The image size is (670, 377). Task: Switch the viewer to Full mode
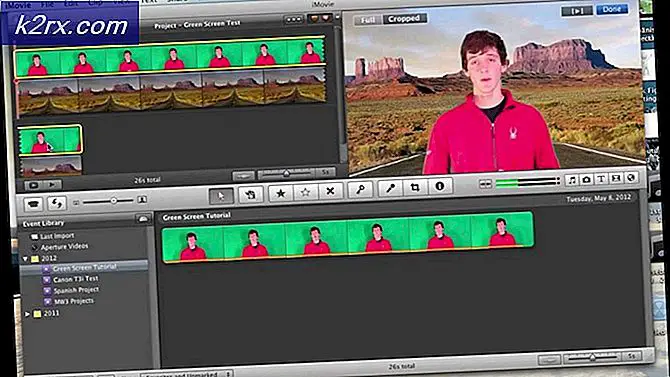368,20
